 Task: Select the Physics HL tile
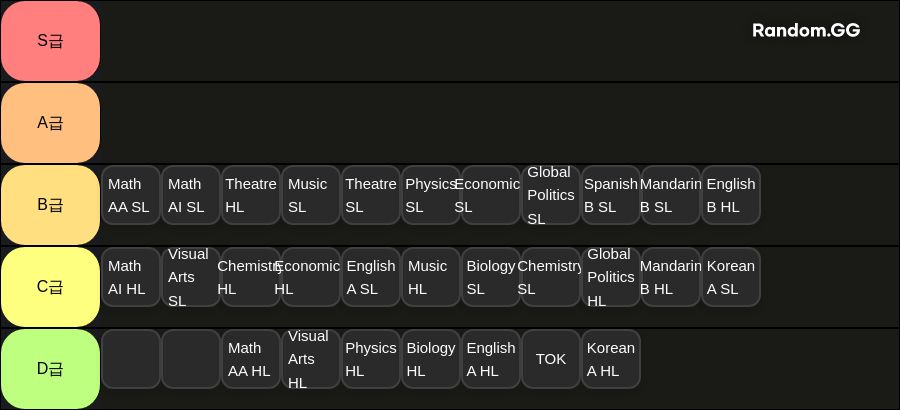tap(371, 359)
